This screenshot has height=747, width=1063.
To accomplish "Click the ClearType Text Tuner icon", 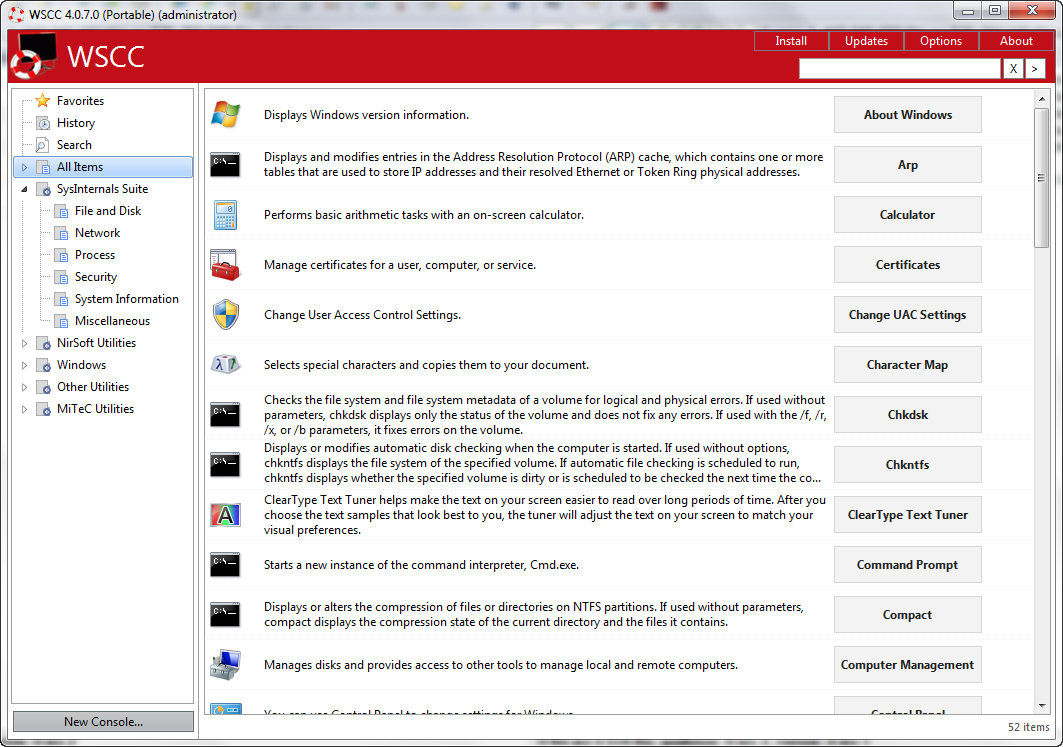I will 225,515.
